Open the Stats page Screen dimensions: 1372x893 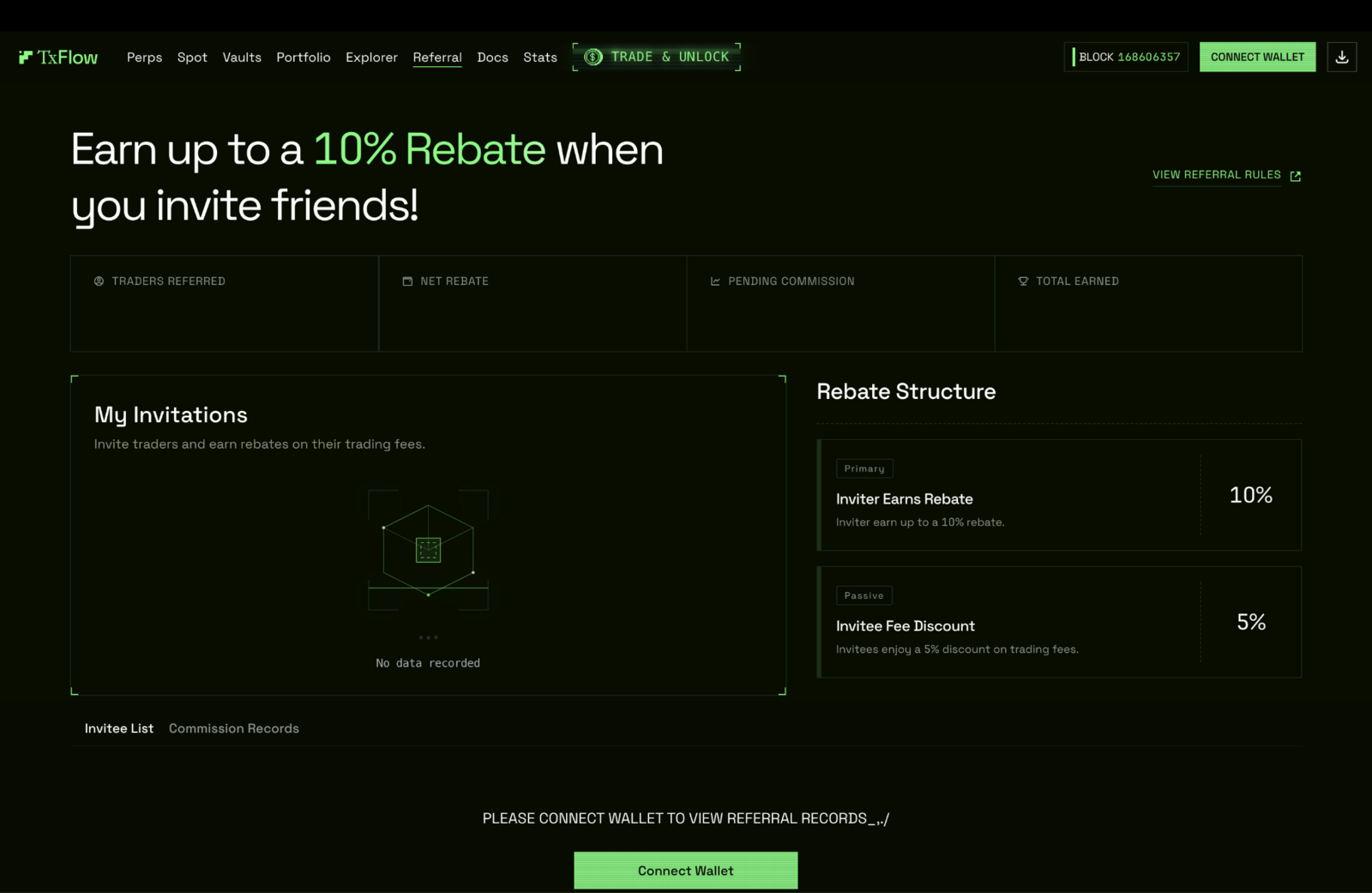(540, 57)
